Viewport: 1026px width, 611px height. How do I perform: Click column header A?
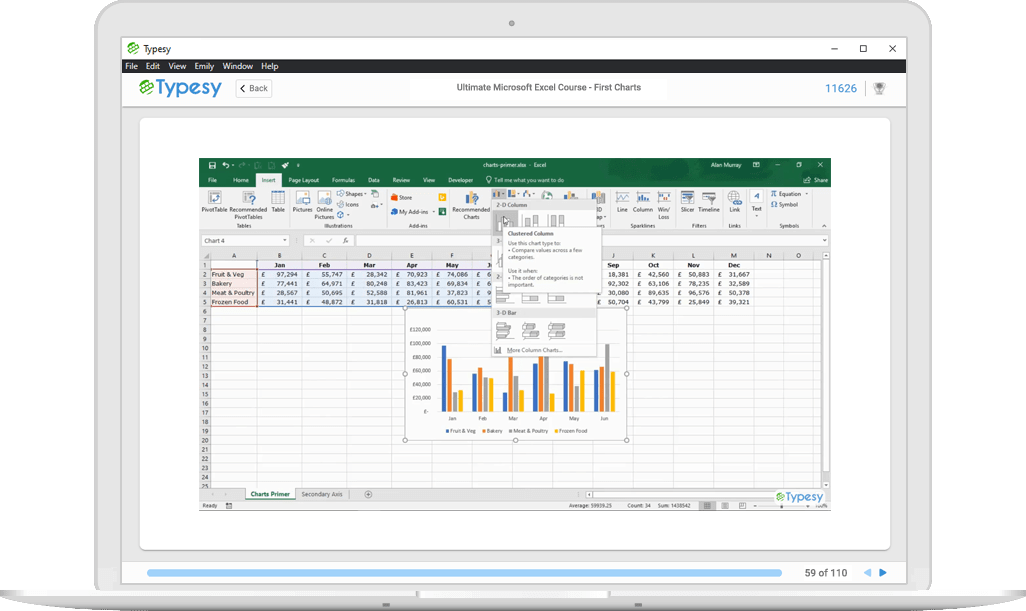234,256
